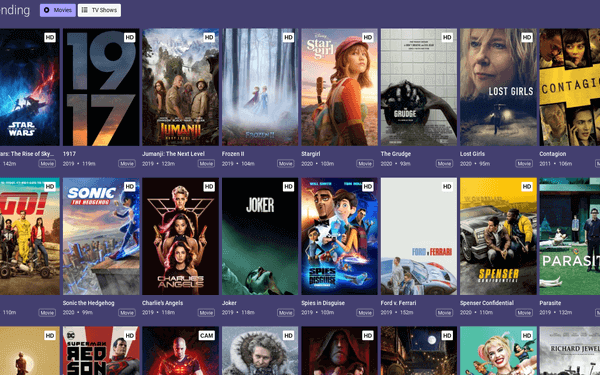Switch to the TV Shows tab
The image size is (600, 375).
99,10
